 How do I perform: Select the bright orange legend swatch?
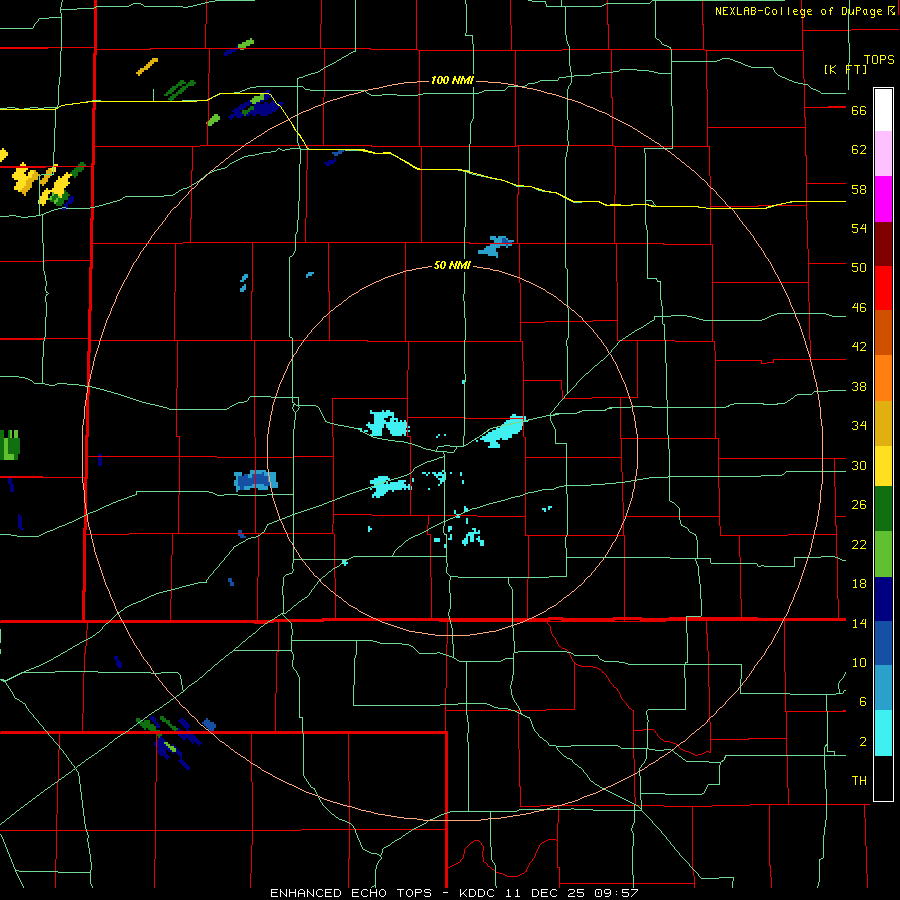point(883,378)
